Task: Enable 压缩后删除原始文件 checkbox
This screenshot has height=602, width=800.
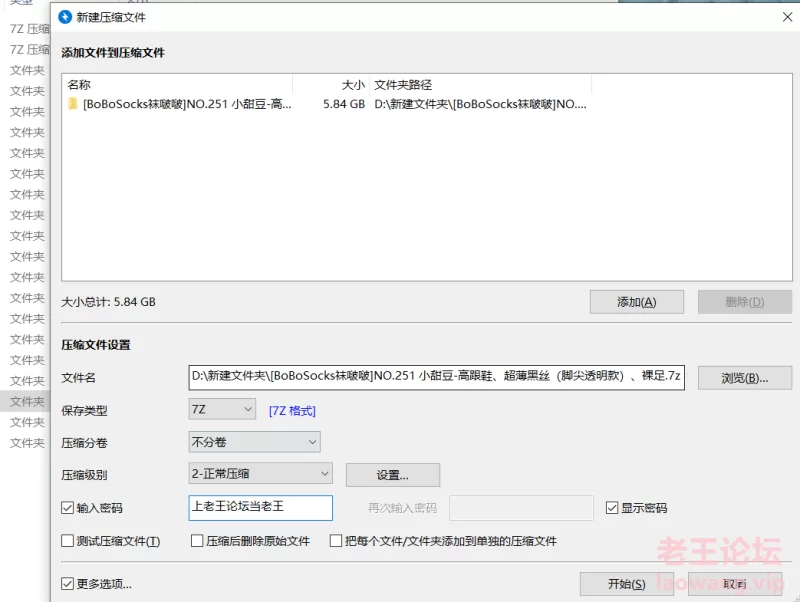Action: pyautogui.click(x=197, y=541)
